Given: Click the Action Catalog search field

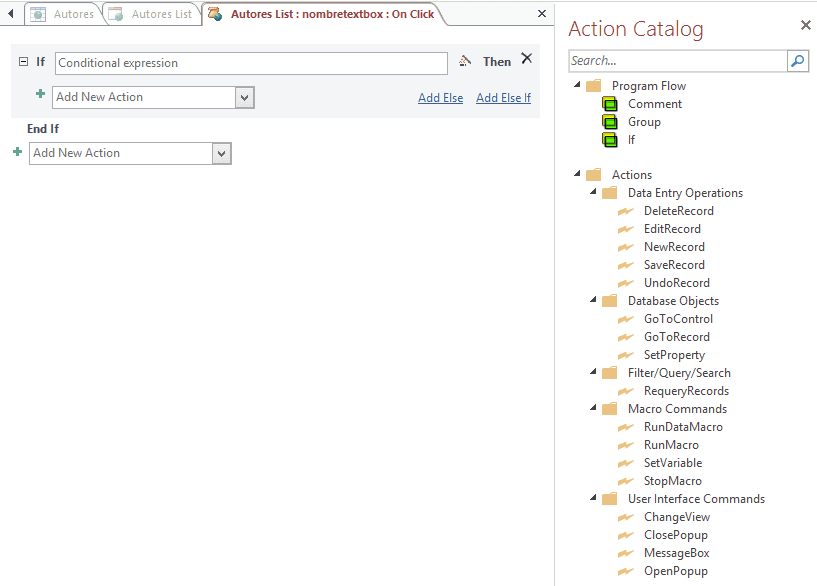Looking at the screenshot, I should tap(678, 61).
